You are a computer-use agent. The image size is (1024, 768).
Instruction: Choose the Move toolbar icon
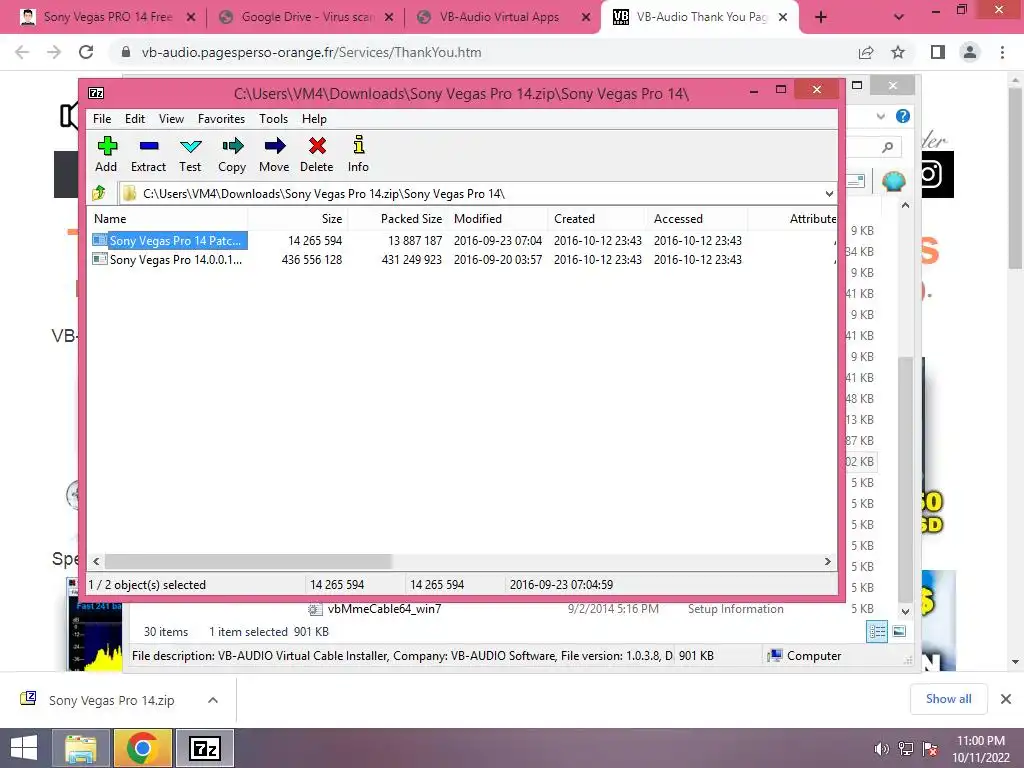pos(274,154)
